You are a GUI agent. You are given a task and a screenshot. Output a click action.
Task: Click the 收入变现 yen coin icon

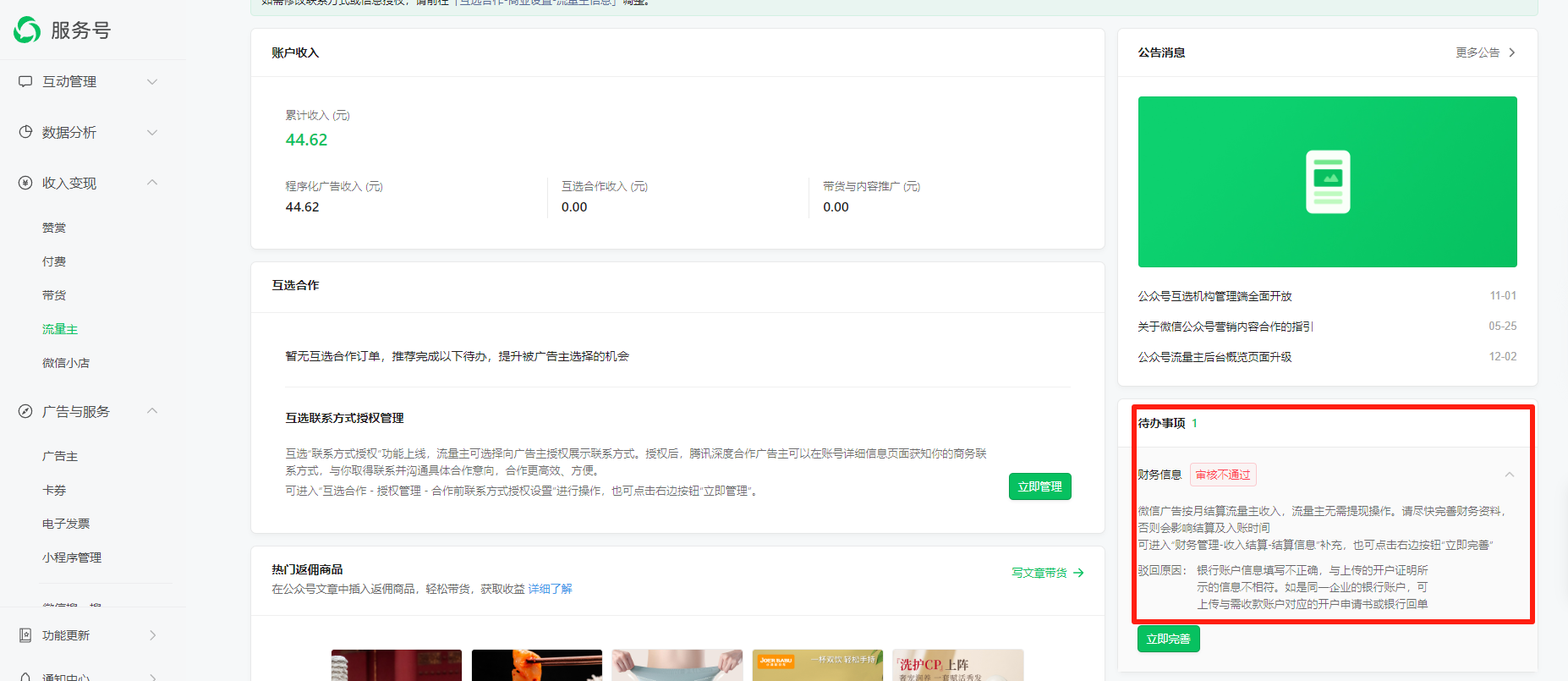point(25,183)
